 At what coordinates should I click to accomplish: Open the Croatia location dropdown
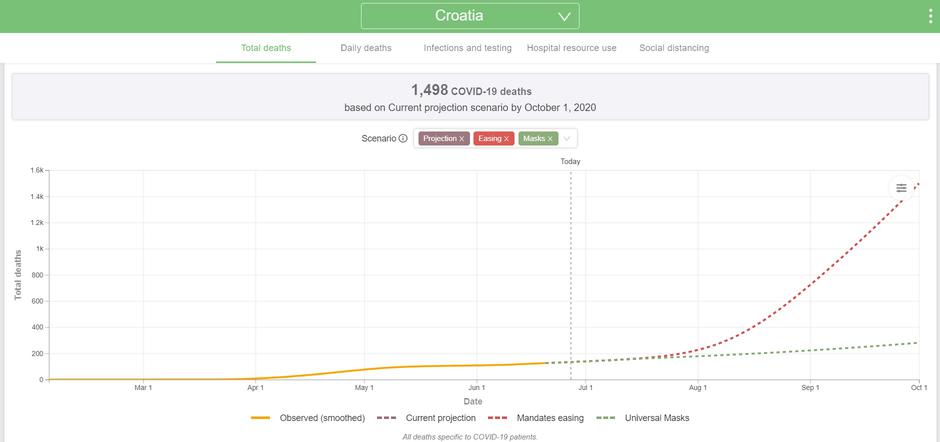click(469, 16)
